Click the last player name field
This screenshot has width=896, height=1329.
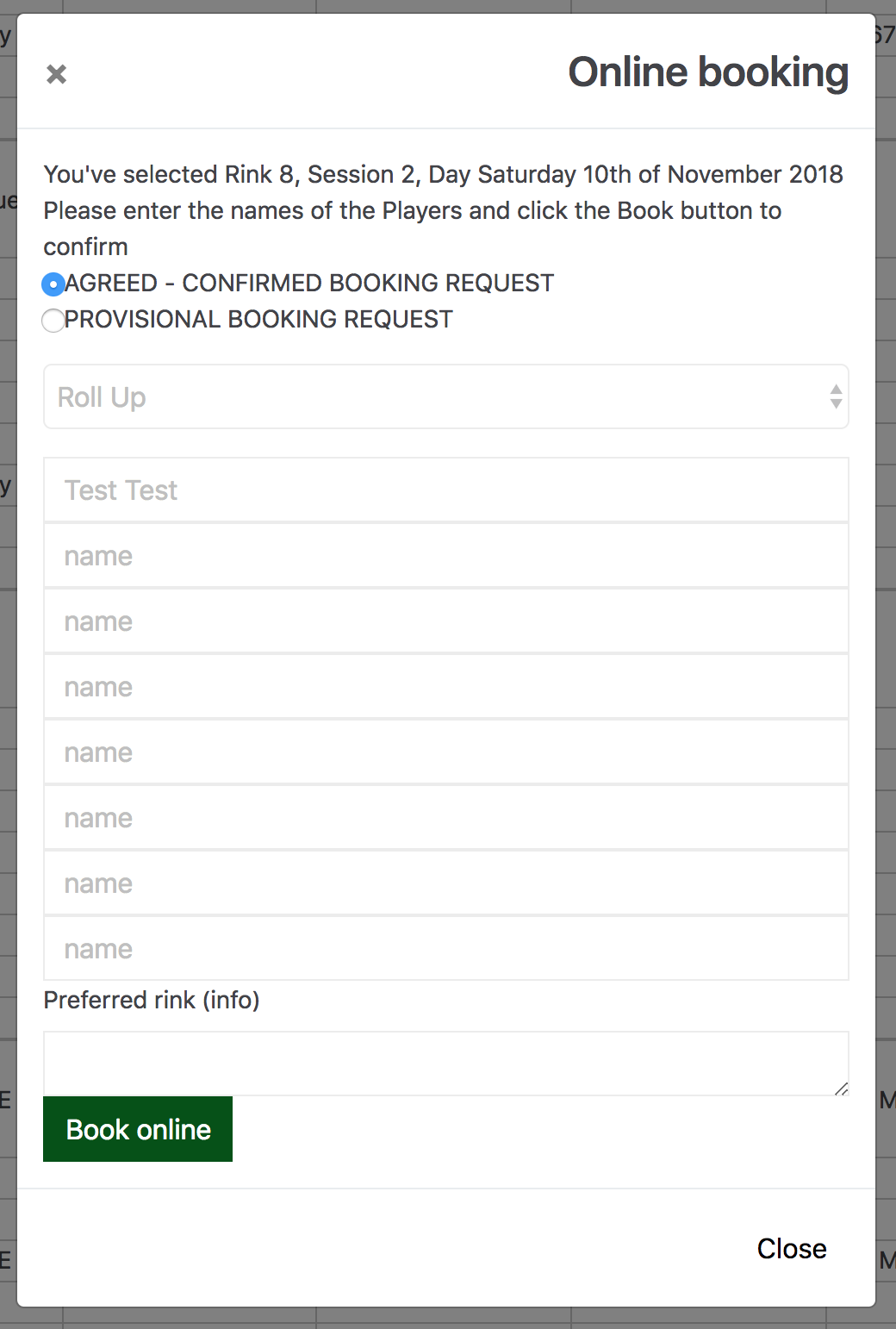point(446,949)
